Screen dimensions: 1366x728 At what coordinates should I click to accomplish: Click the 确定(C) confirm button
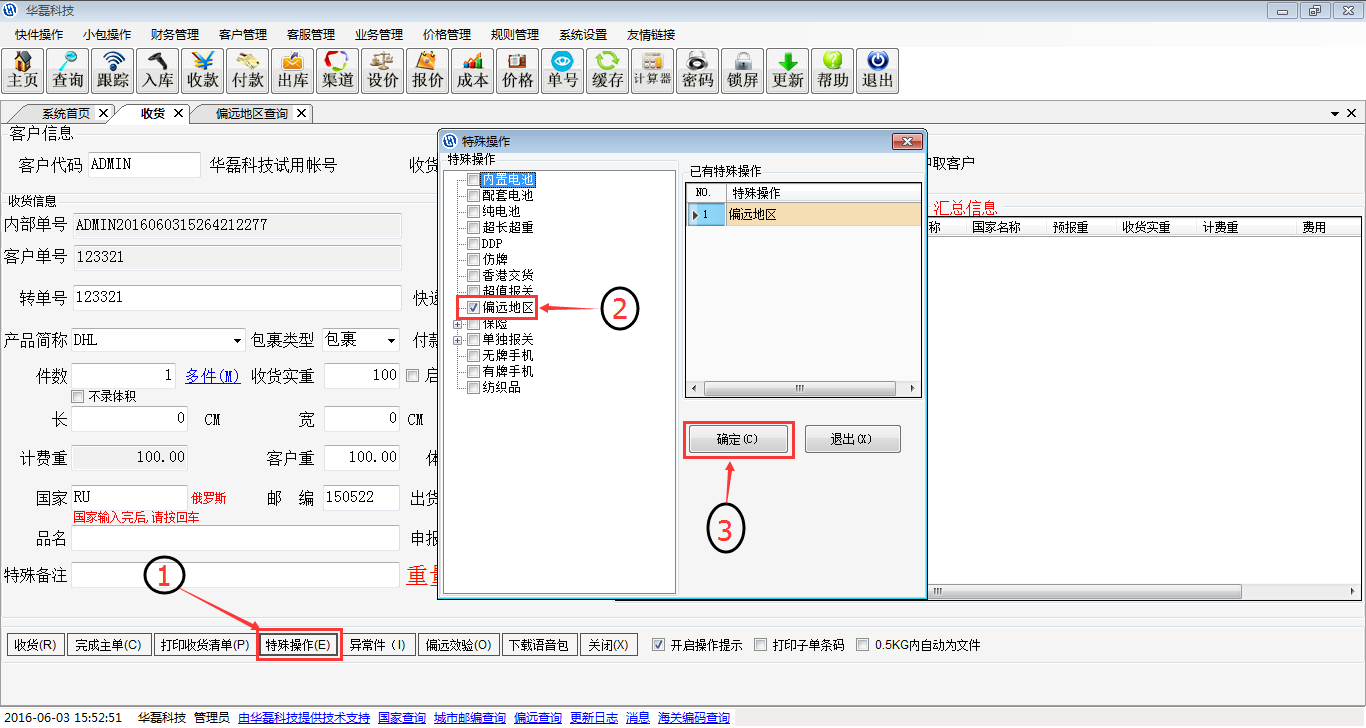(x=738, y=439)
